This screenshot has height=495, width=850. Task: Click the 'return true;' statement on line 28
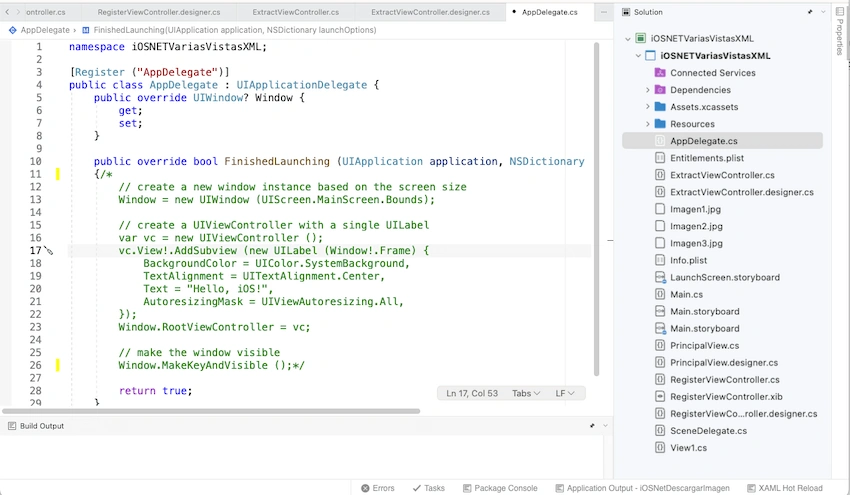155,391
